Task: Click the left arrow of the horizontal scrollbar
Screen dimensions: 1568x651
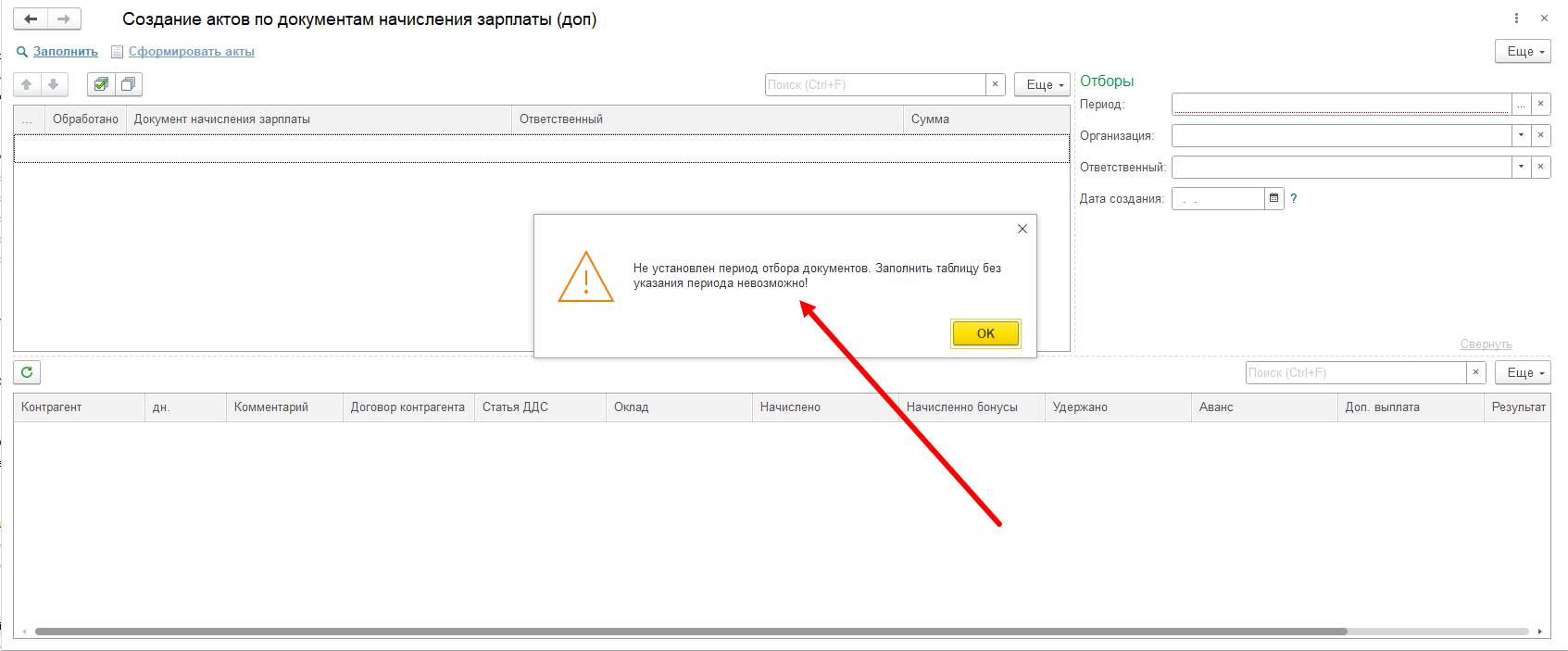Action: pos(24,632)
